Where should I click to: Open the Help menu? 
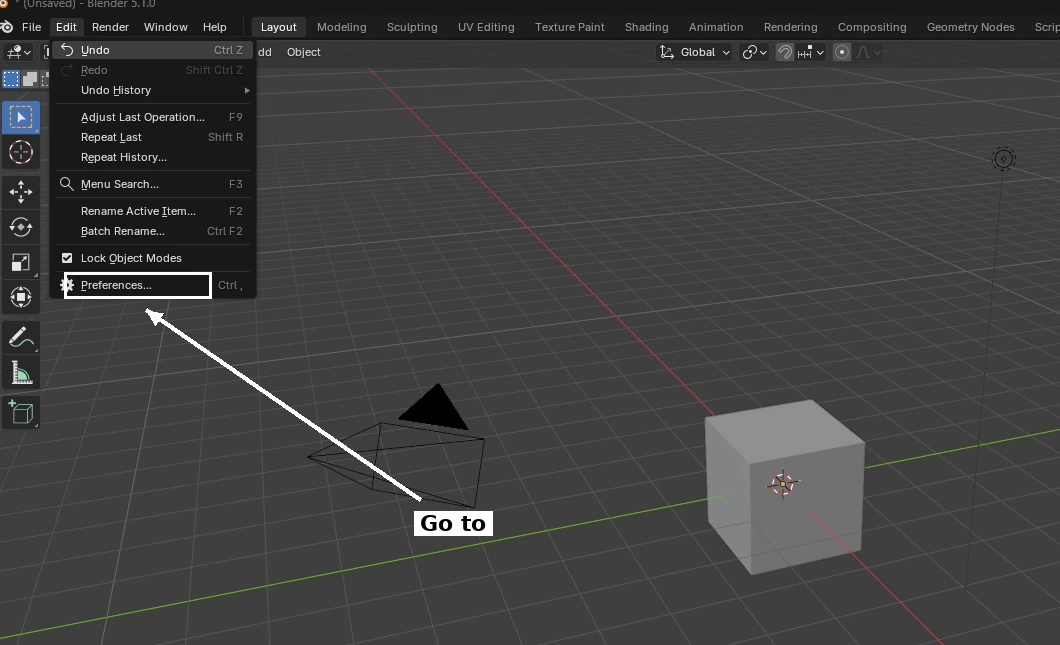click(x=214, y=27)
